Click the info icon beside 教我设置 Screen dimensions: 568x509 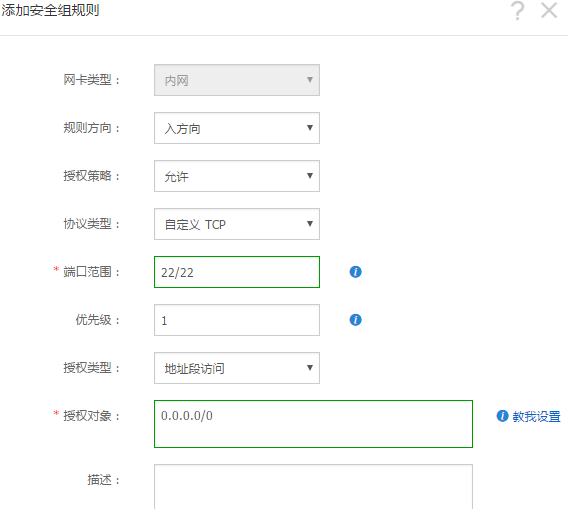[x=502, y=416]
